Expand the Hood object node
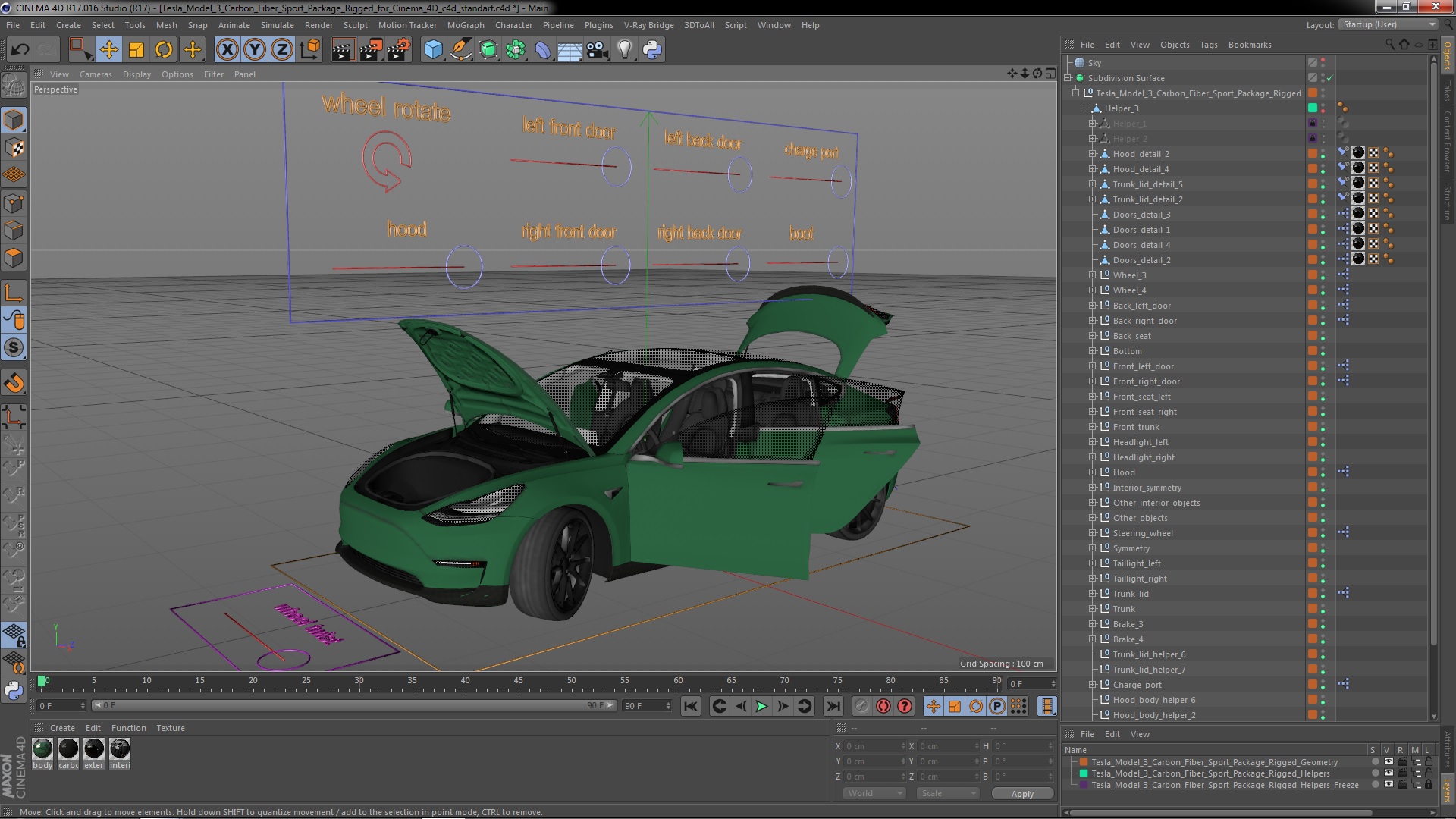This screenshot has width=1456, height=819. [1093, 472]
